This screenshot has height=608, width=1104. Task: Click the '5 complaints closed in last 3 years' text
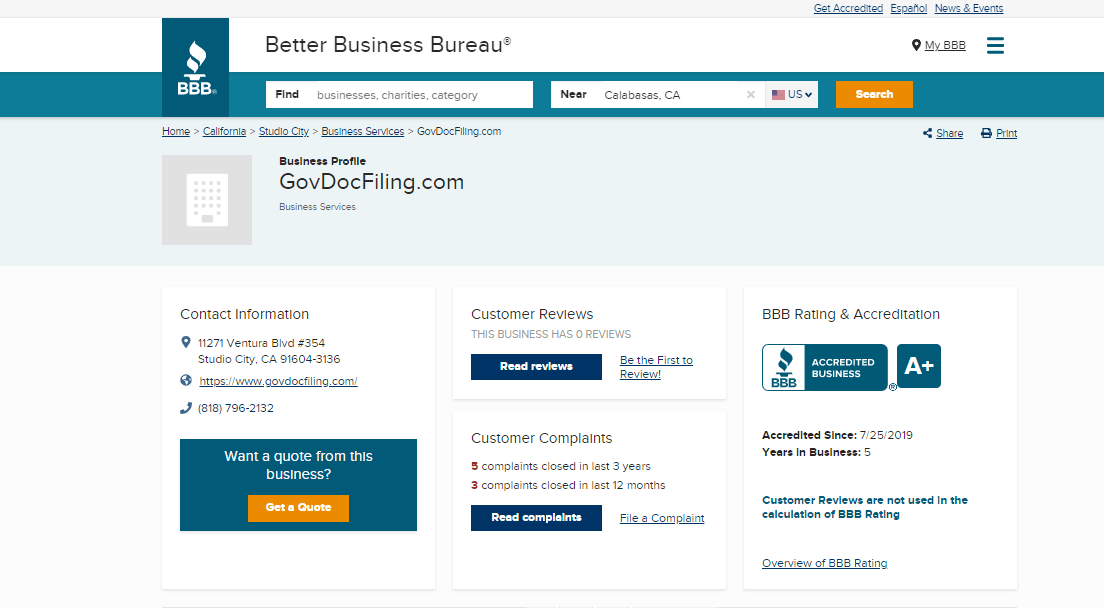[560, 466]
